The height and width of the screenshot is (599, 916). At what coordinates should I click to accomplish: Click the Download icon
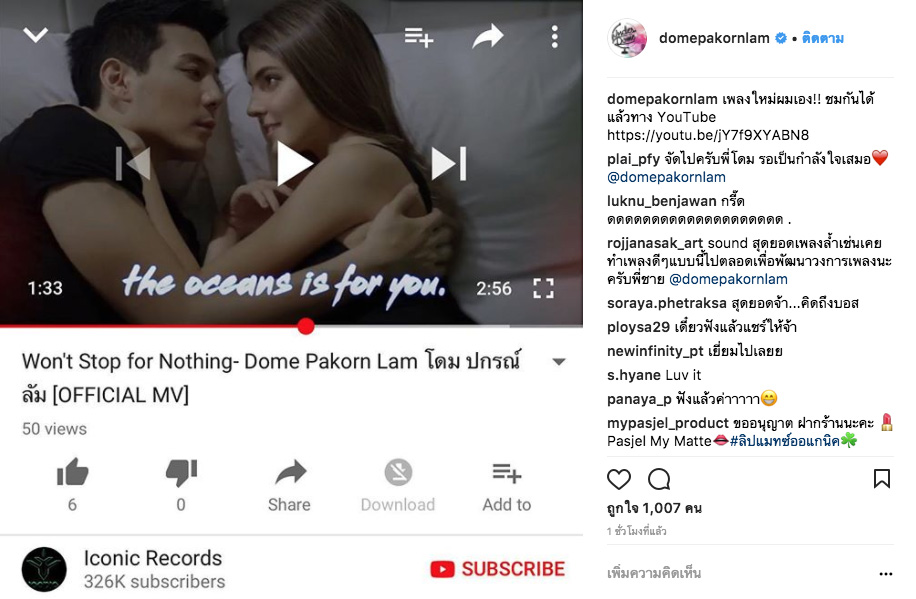click(398, 472)
